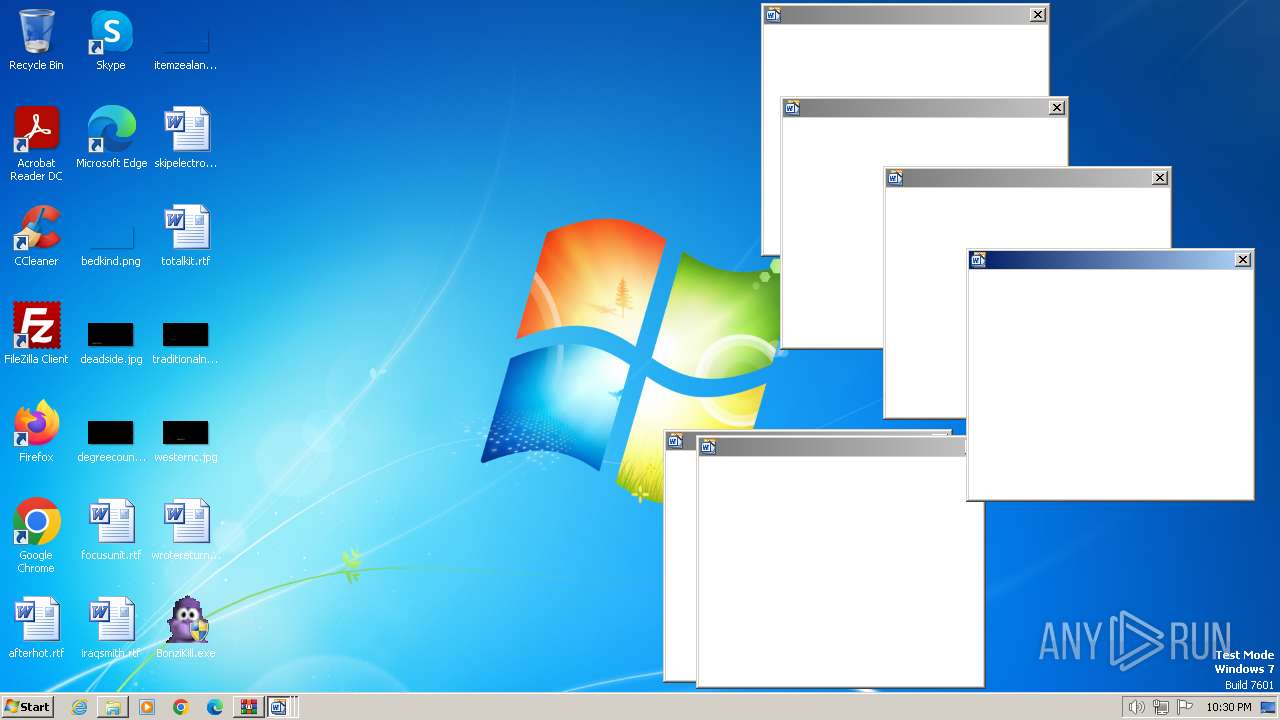This screenshot has height=720, width=1280.
Task: Open the FileZilla Client shortcut
Action: (x=36, y=333)
